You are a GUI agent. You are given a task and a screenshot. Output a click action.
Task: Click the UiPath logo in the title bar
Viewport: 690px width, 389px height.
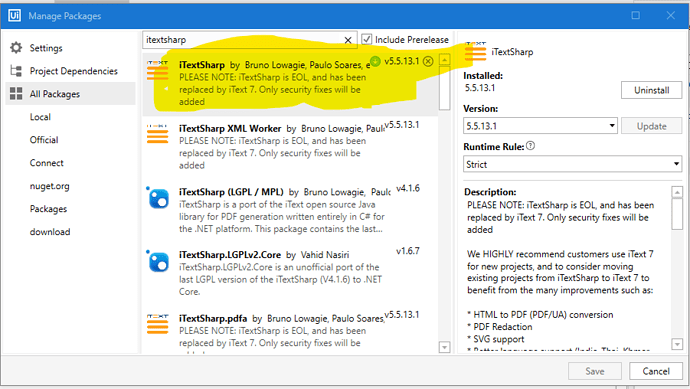pos(14,15)
